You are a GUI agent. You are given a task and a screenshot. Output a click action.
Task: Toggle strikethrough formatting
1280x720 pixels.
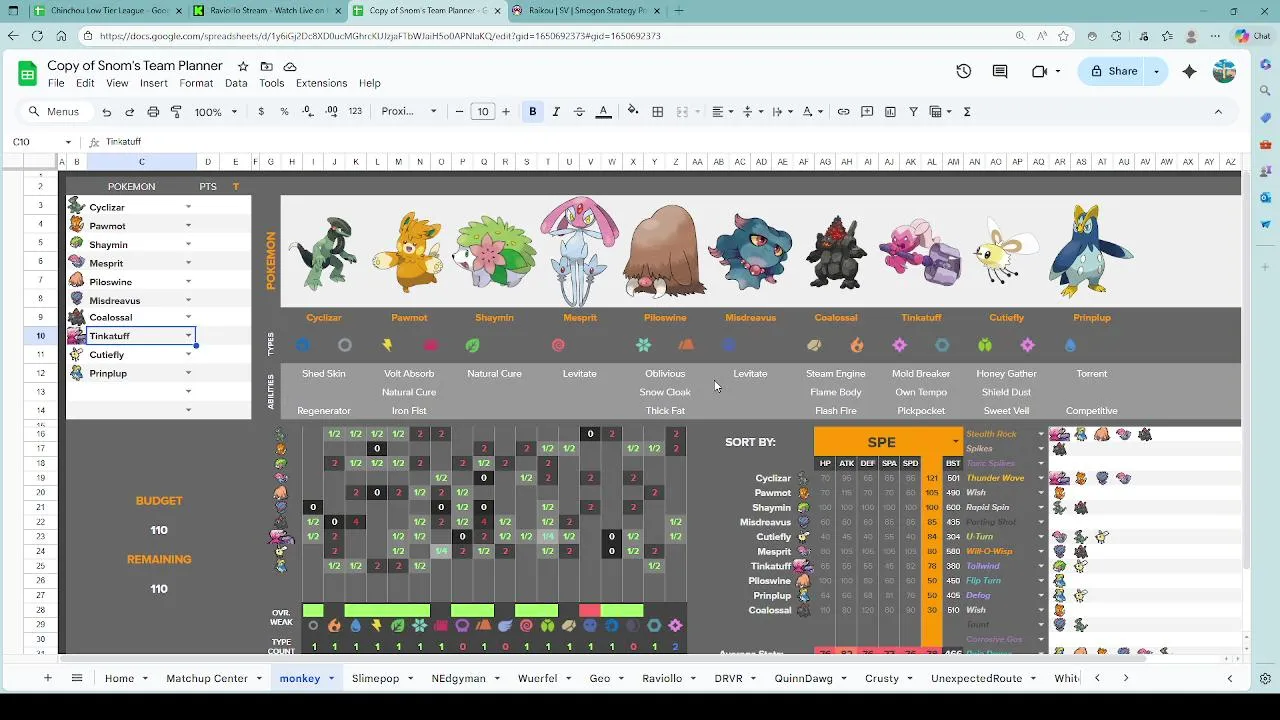[579, 112]
